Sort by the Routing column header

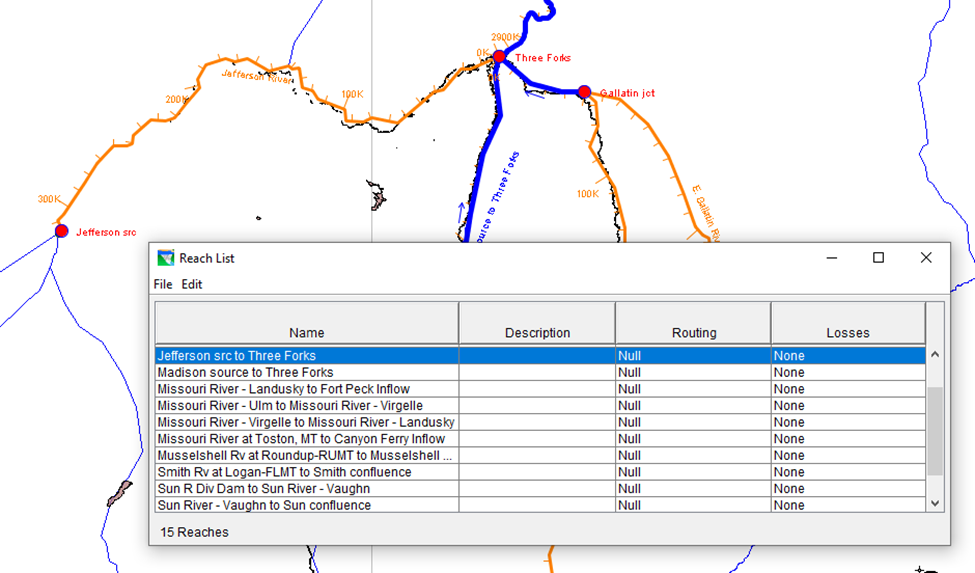[693, 332]
